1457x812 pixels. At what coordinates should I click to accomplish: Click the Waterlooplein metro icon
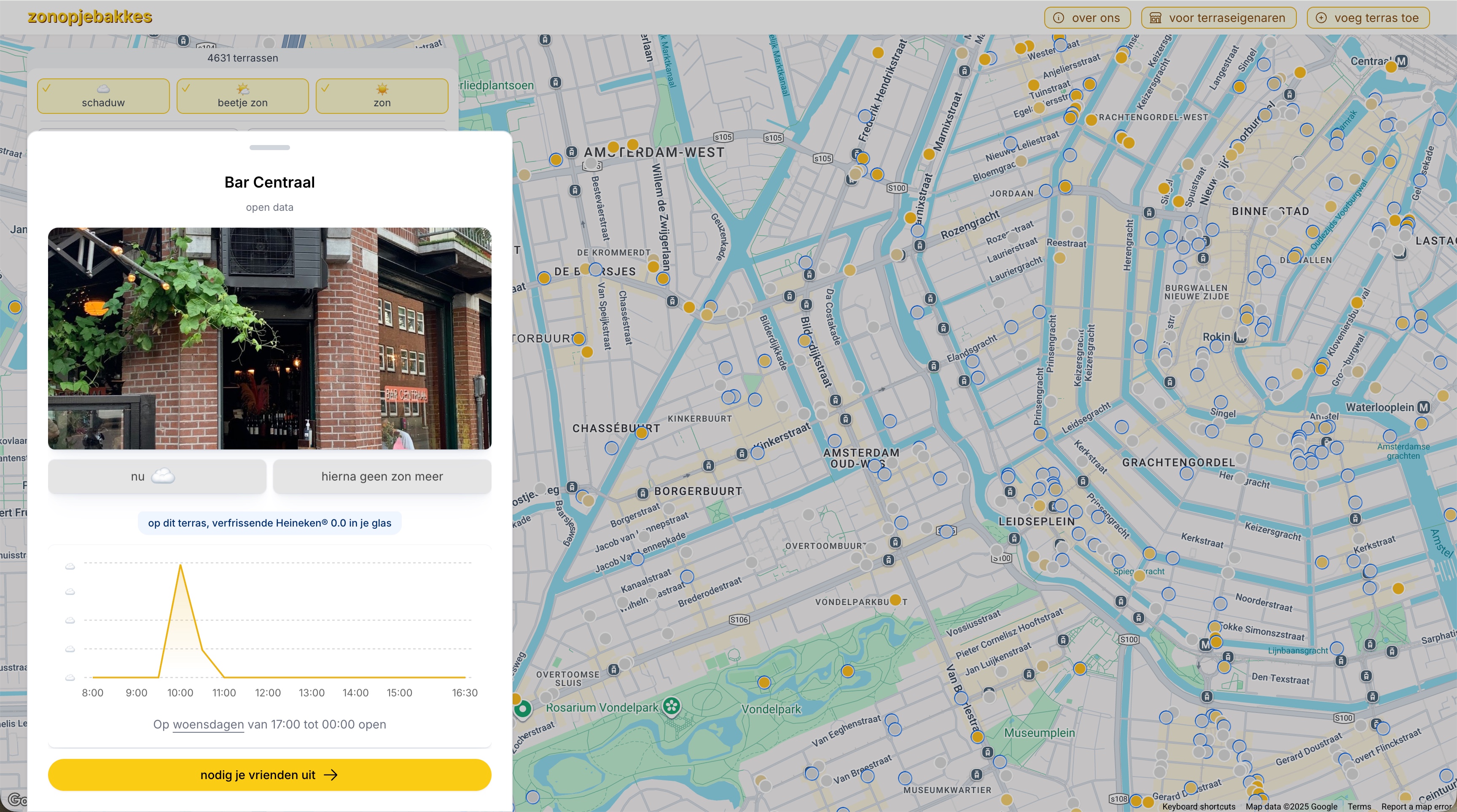(1424, 407)
